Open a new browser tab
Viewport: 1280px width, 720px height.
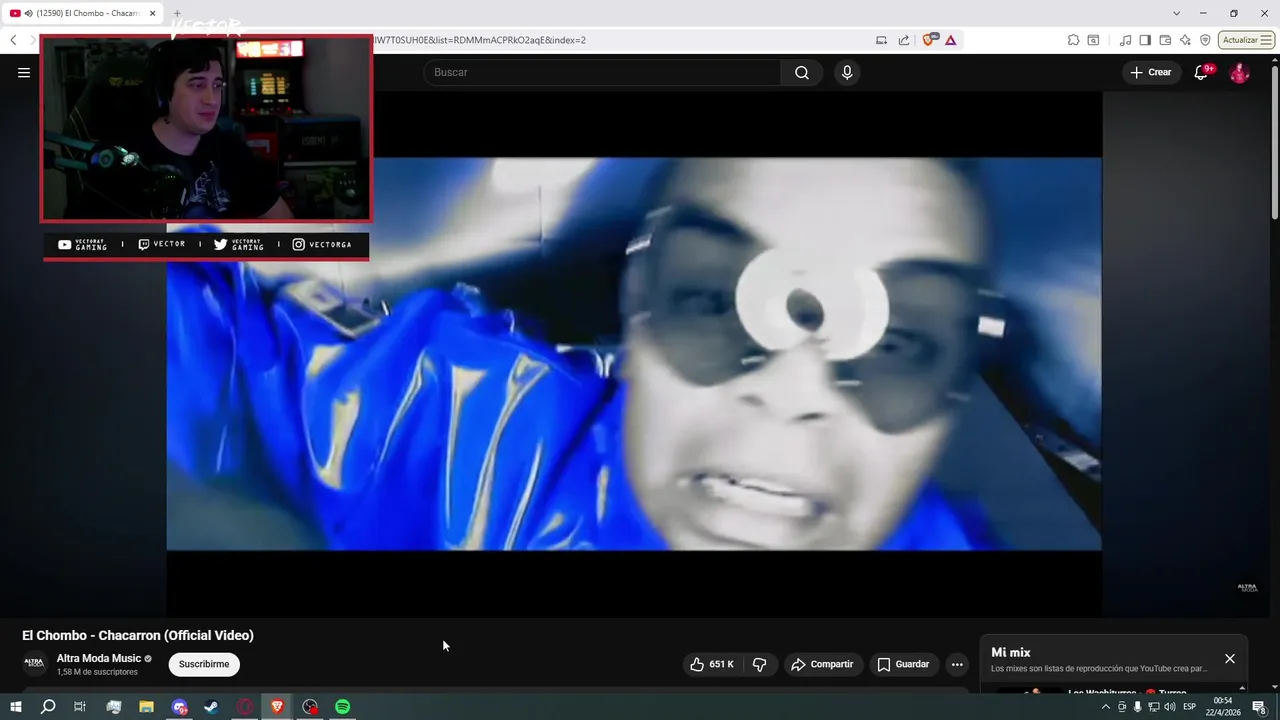pyautogui.click(x=177, y=14)
